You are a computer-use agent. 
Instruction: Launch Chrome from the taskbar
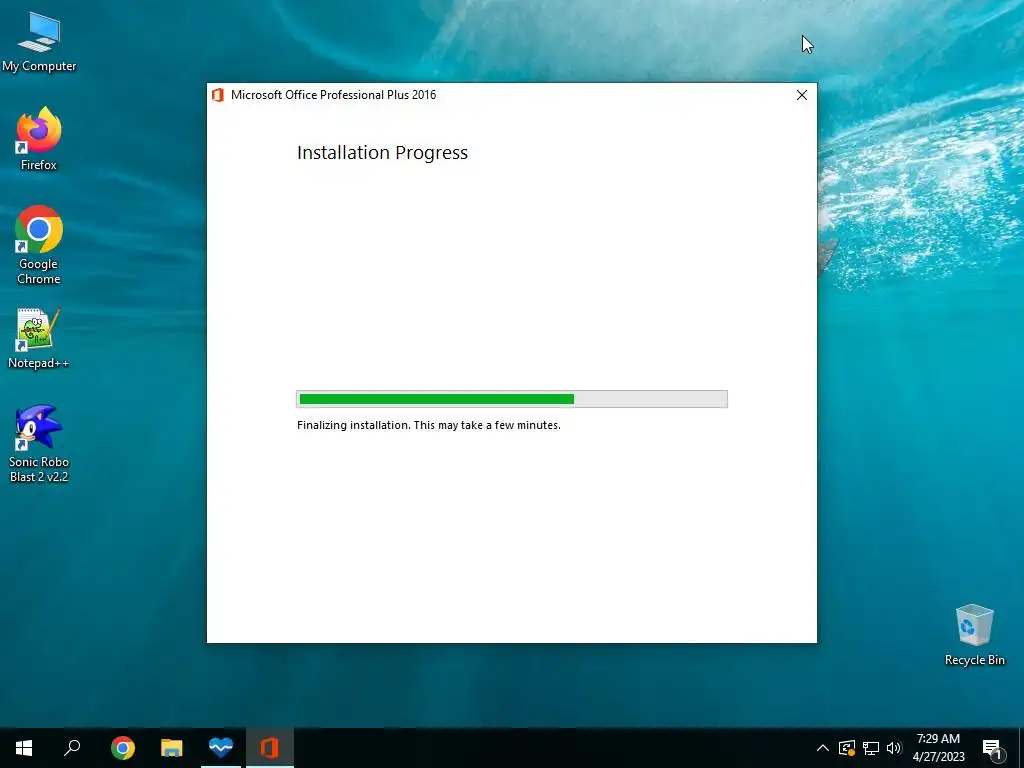pyautogui.click(x=123, y=748)
